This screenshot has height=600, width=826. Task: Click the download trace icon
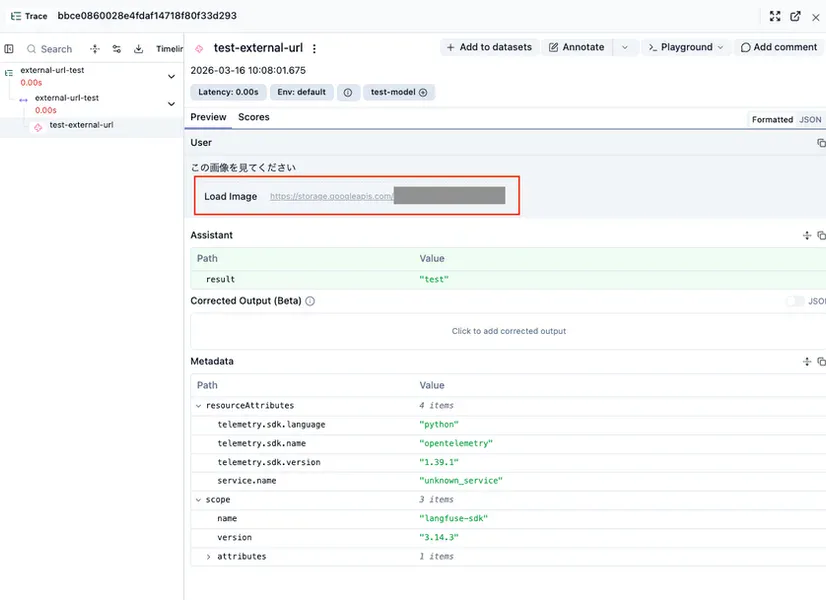coord(138,48)
